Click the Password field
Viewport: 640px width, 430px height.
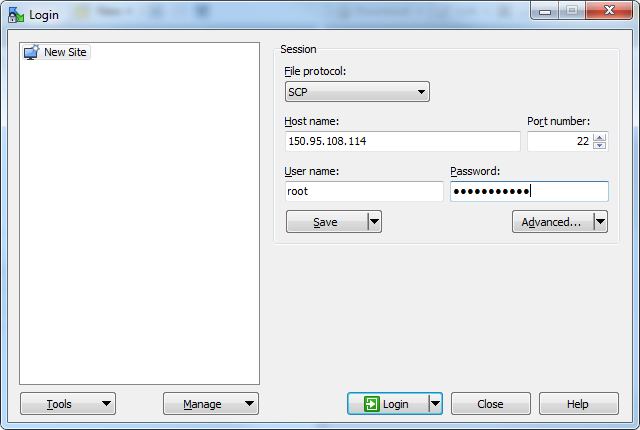point(529,191)
